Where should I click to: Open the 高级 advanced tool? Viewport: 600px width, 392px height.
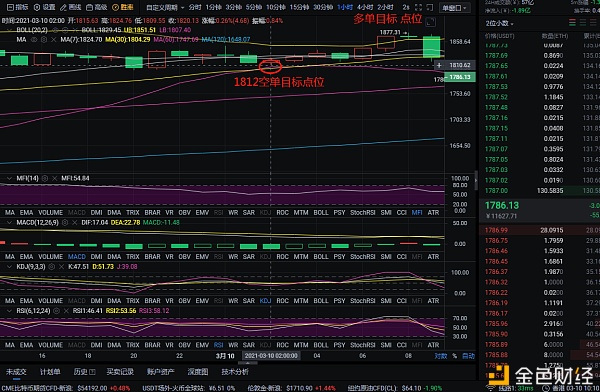(97, 7)
